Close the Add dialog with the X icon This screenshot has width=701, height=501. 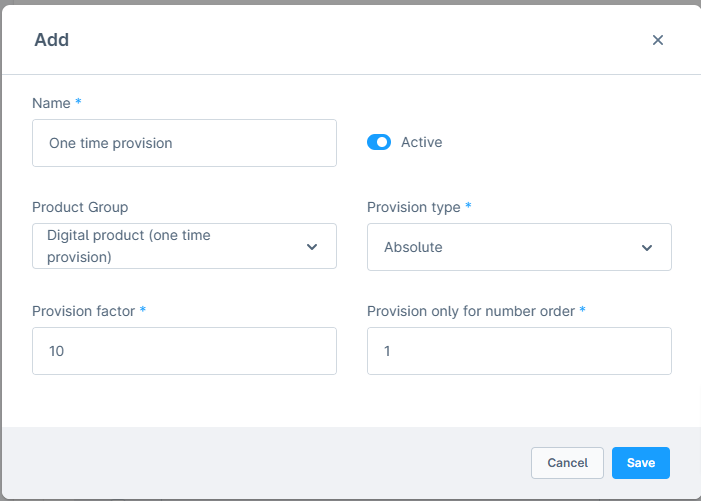click(657, 40)
